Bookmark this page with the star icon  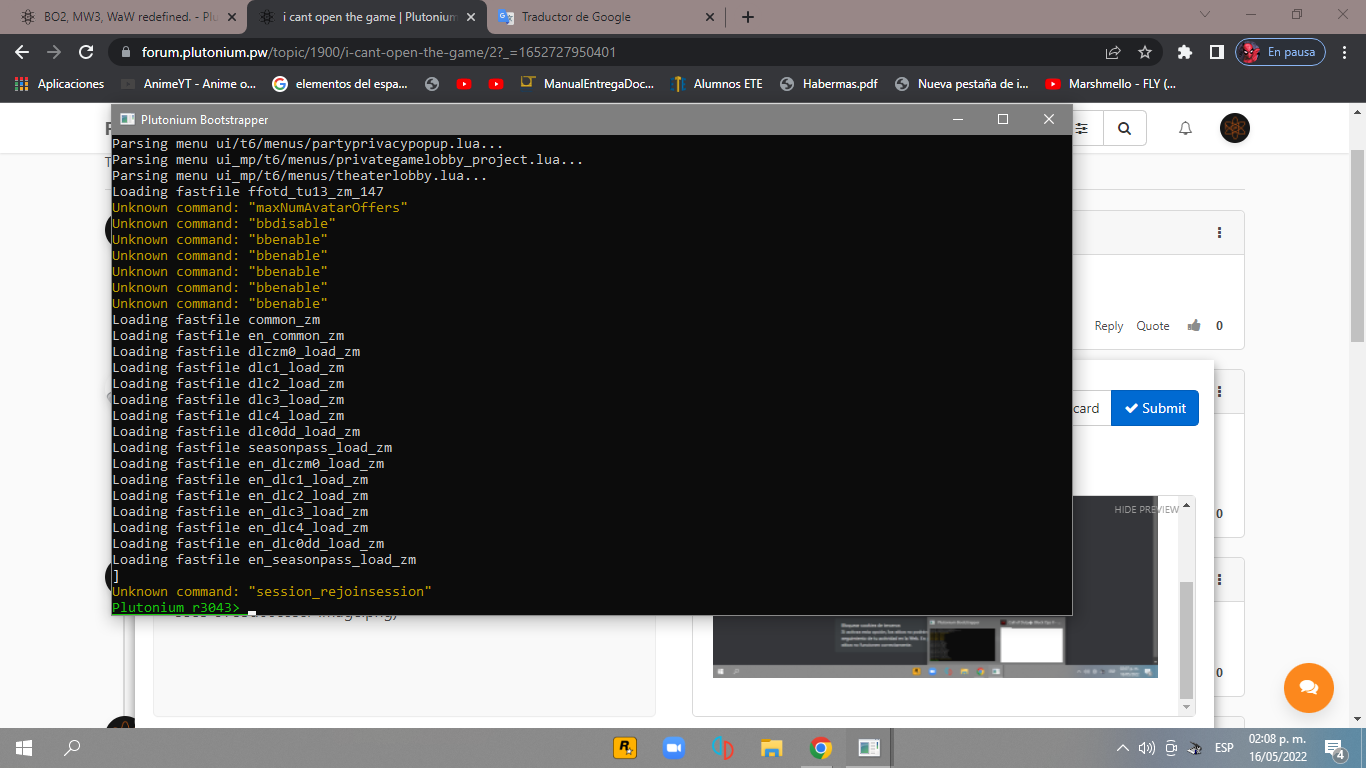[x=1145, y=52]
